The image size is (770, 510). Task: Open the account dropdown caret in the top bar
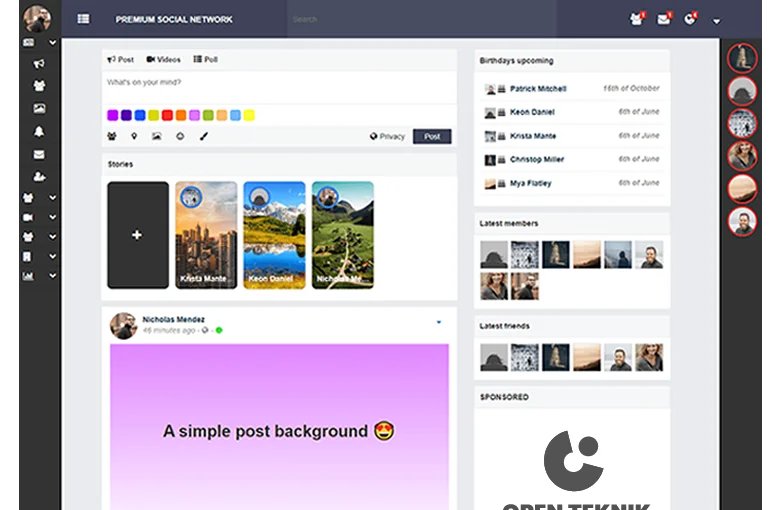point(716,21)
